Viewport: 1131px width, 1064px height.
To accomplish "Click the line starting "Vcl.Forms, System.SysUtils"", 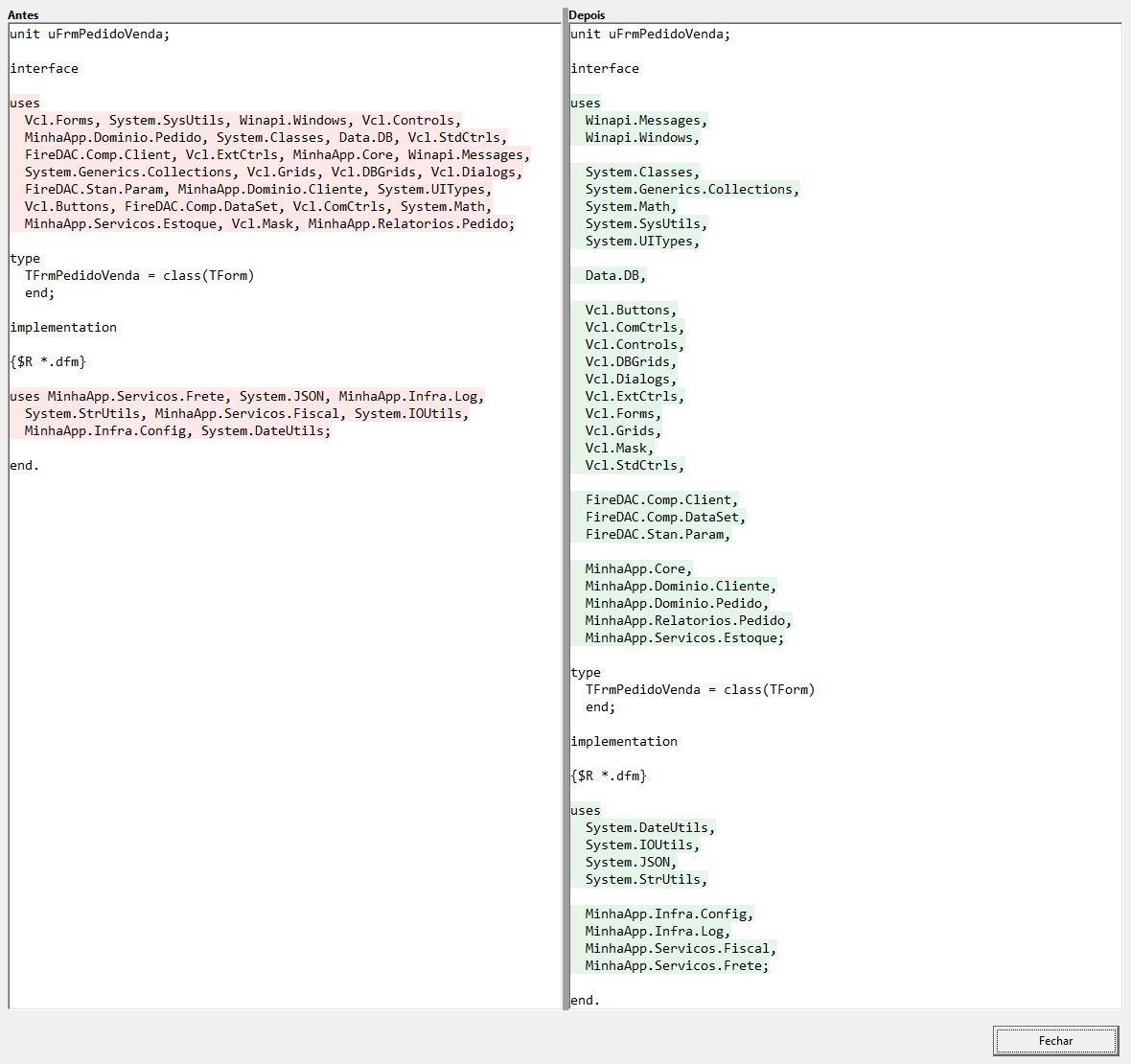I will coord(242,121).
